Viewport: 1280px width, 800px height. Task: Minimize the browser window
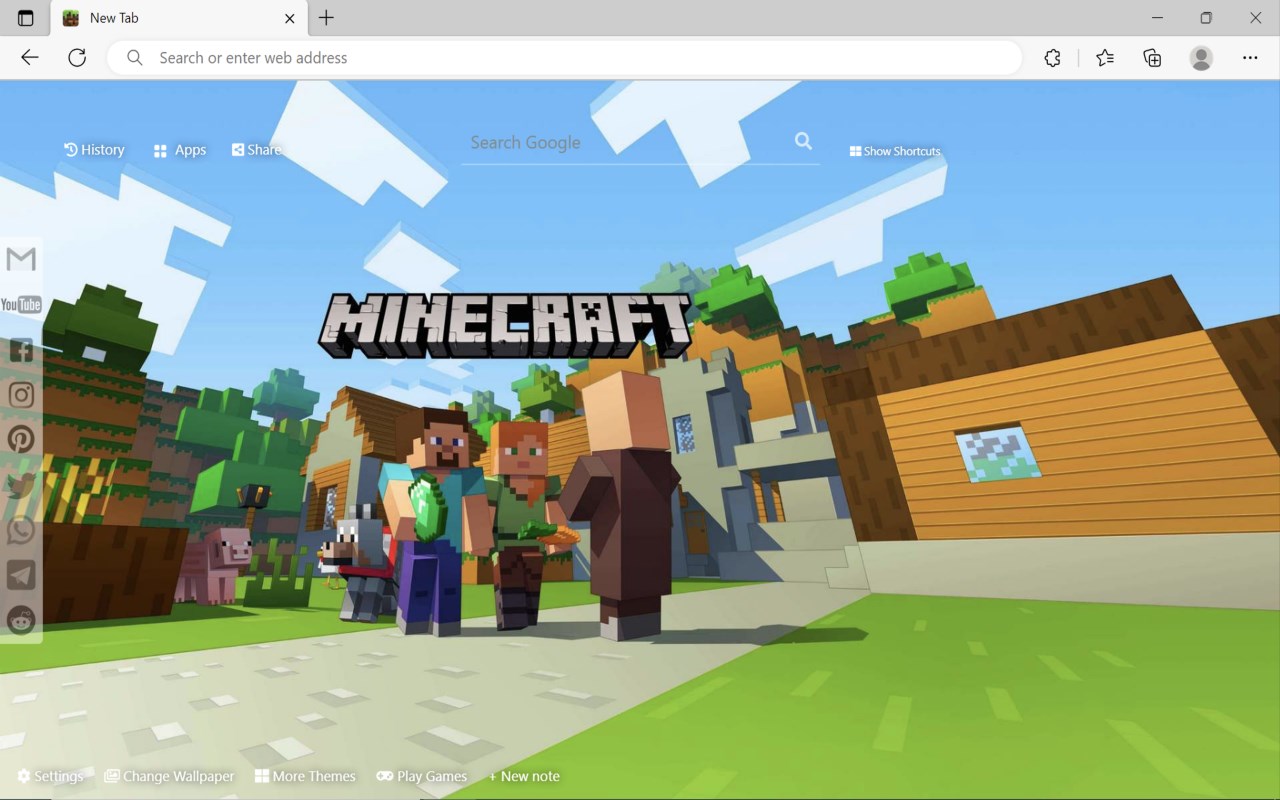1158,18
